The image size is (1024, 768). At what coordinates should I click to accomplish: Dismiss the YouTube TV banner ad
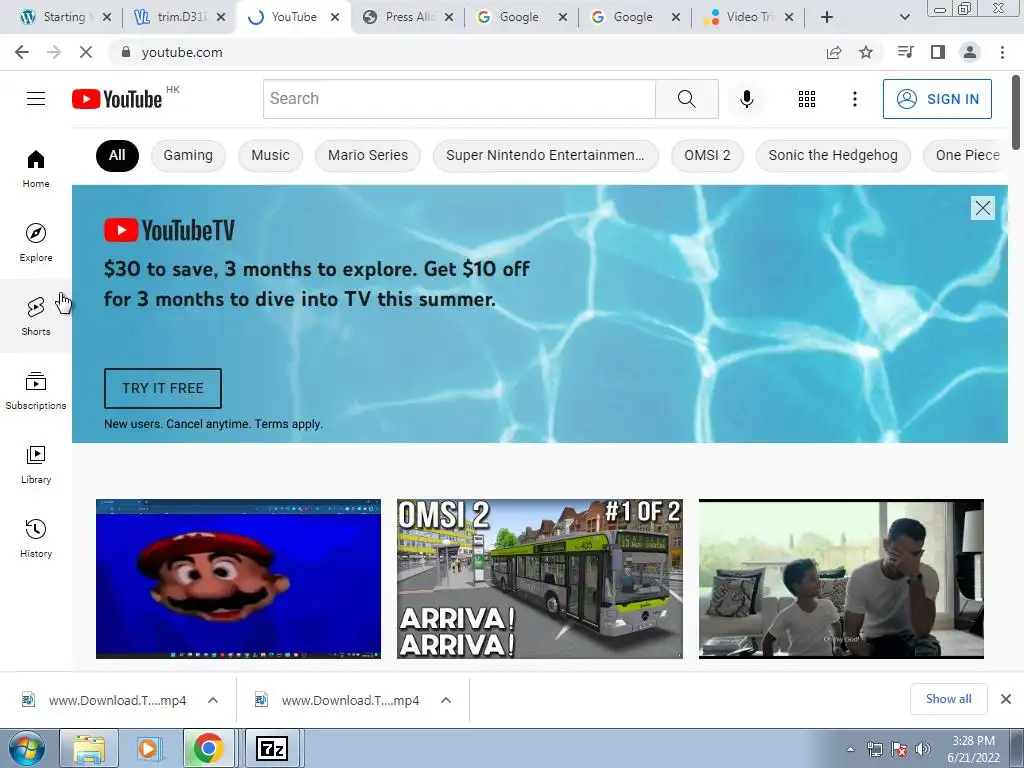982,208
